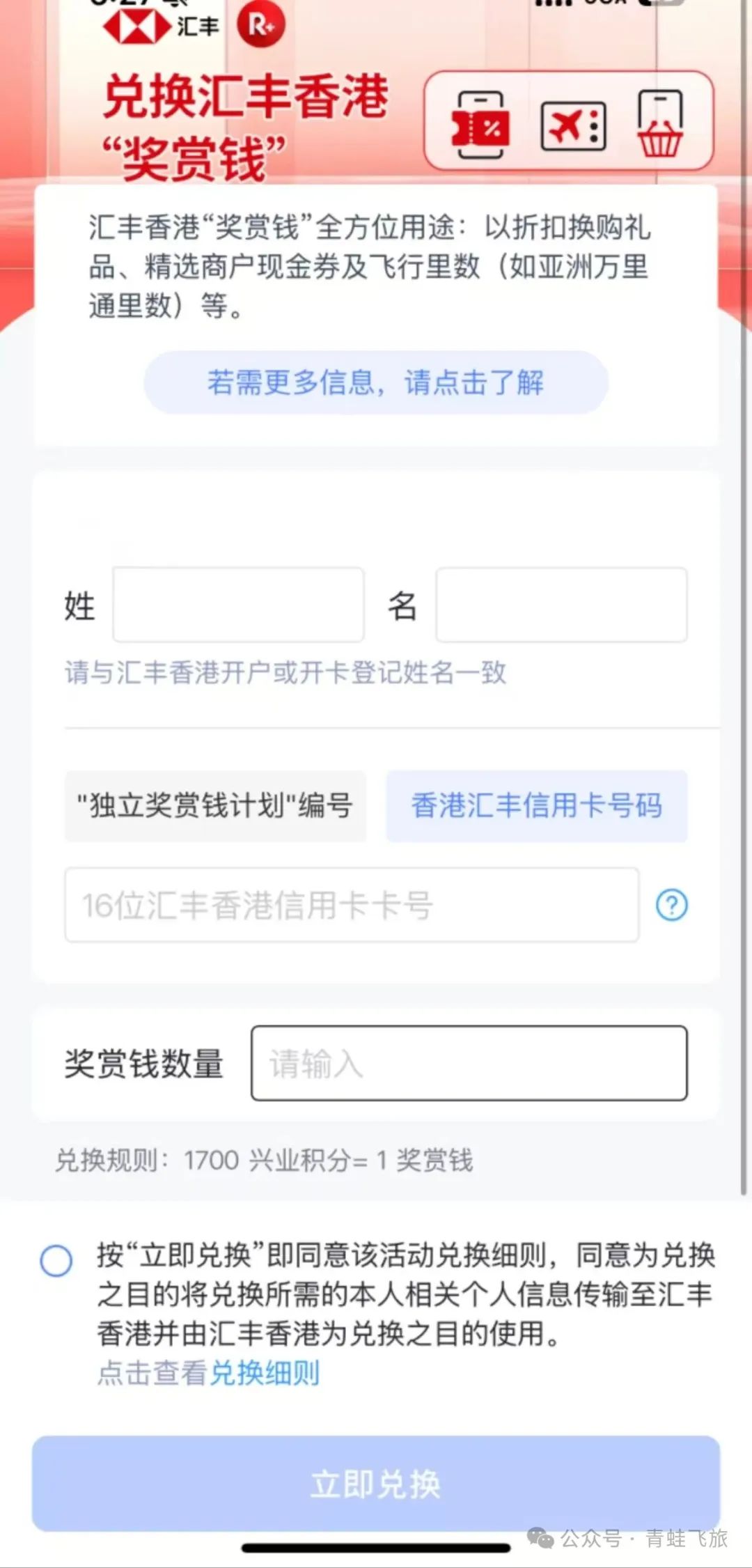Focus the 姓 surname input box
752x1568 pixels.
click(238, 605)
